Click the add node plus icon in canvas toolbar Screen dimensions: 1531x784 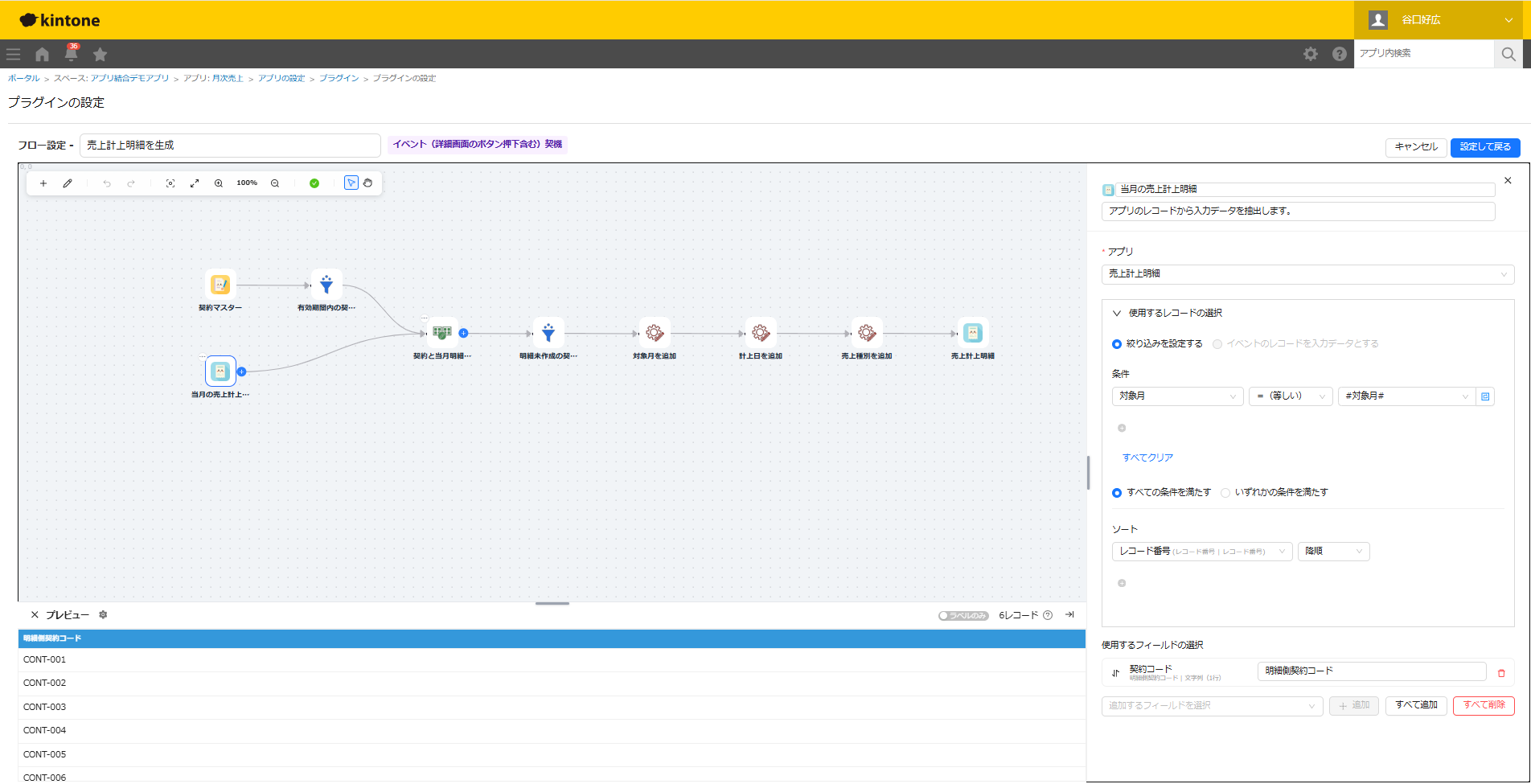(x=43, y=183)
